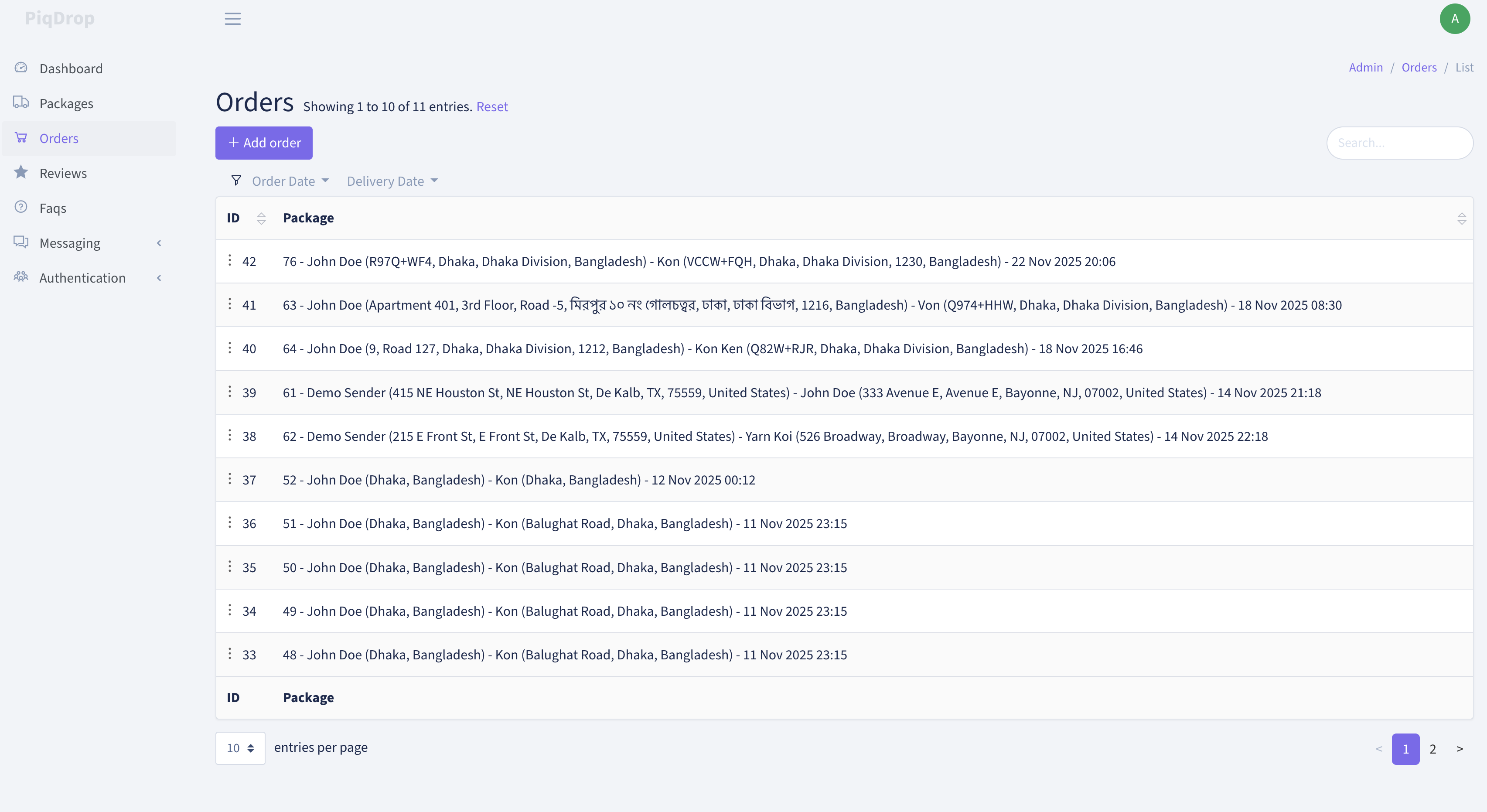Click the Reviews star icon
The image size is (1487, 812).
21,172
